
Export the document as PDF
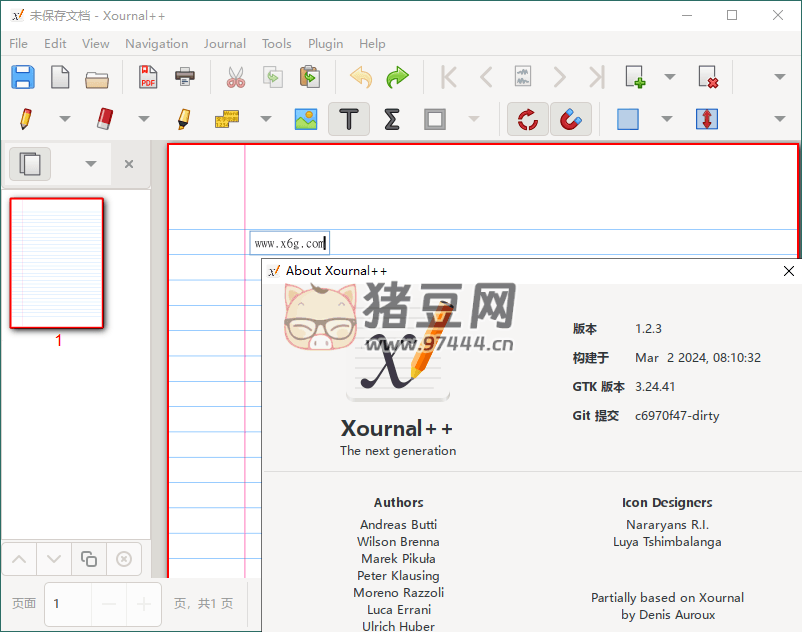[x=148, y=77]
